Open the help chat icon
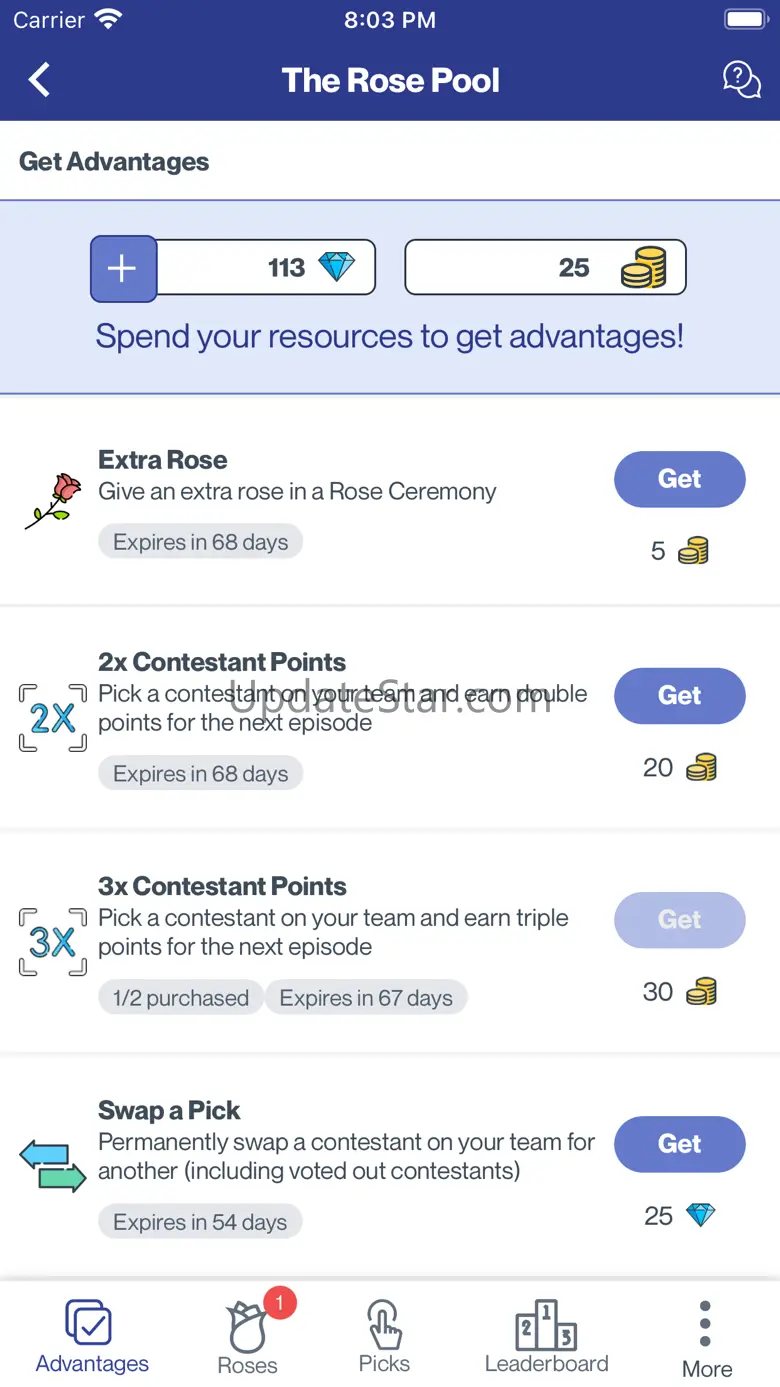Screen dimensions: 780x1387 (741, 80)
